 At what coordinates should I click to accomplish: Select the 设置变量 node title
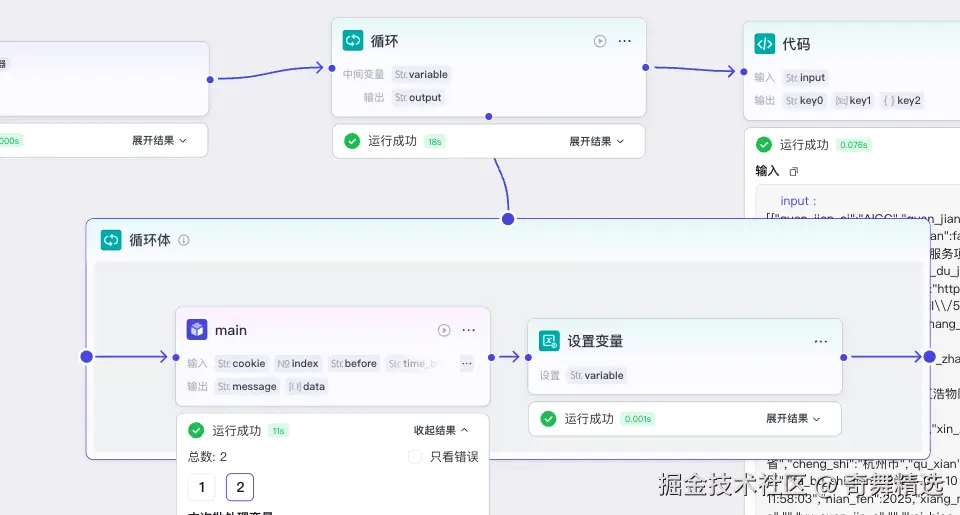pos(595,341)
